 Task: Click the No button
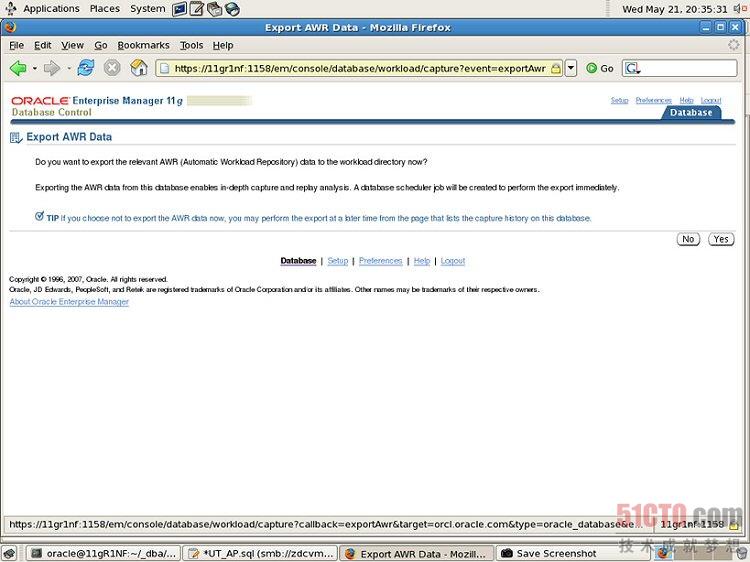(687, 239)
